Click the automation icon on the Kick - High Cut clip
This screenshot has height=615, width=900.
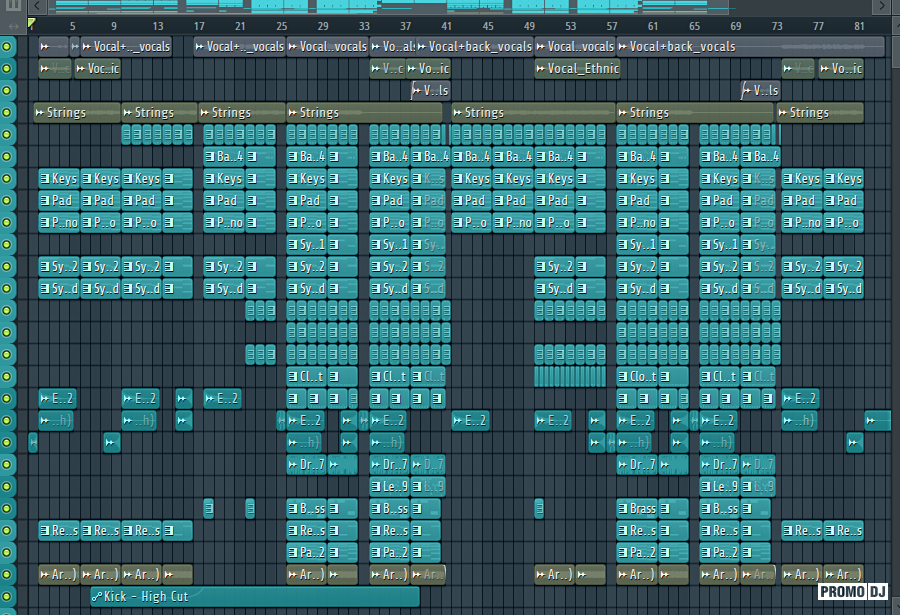(x=97, y=597)
